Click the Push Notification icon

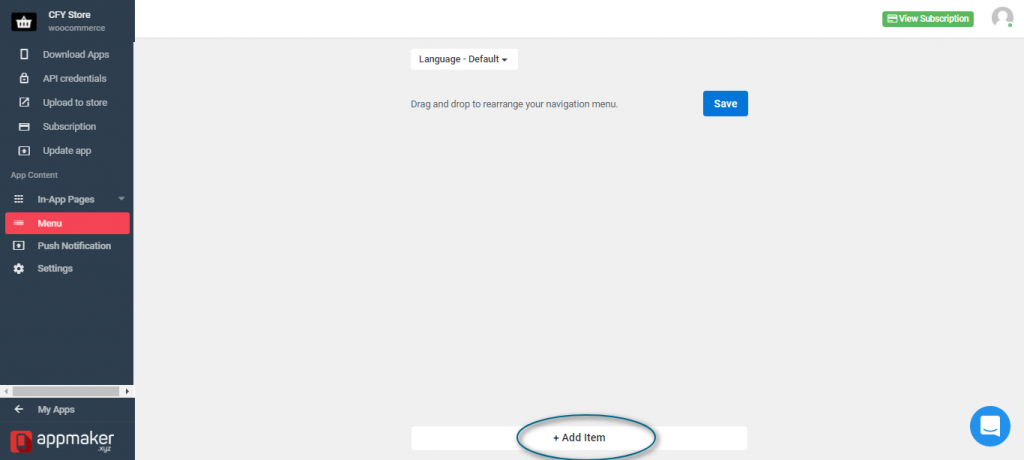coord(19,246)
